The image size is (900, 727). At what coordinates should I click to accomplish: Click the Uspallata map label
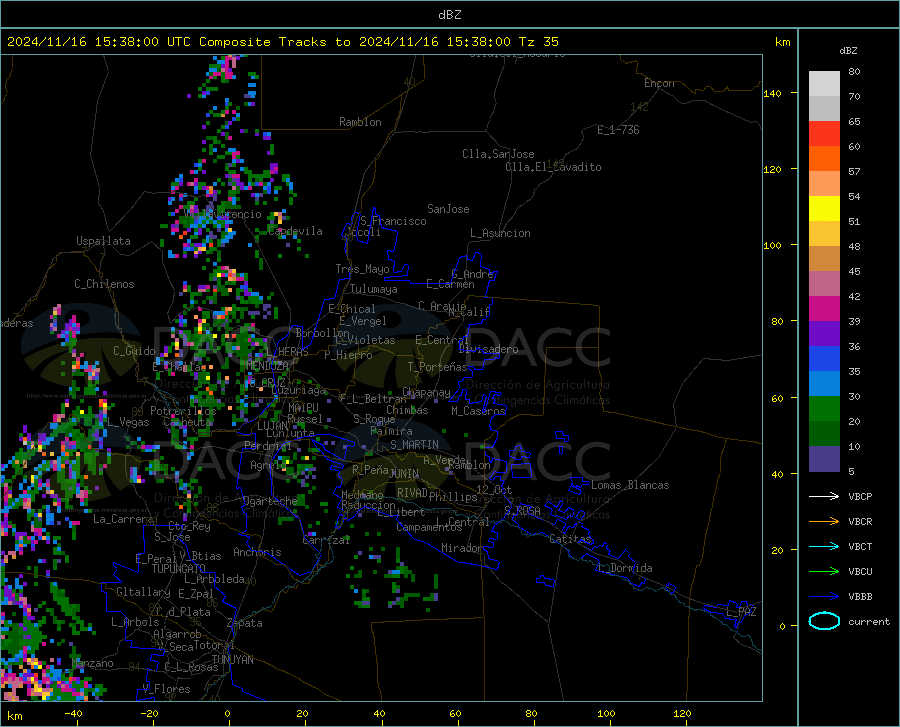click(x=103, y=241)
